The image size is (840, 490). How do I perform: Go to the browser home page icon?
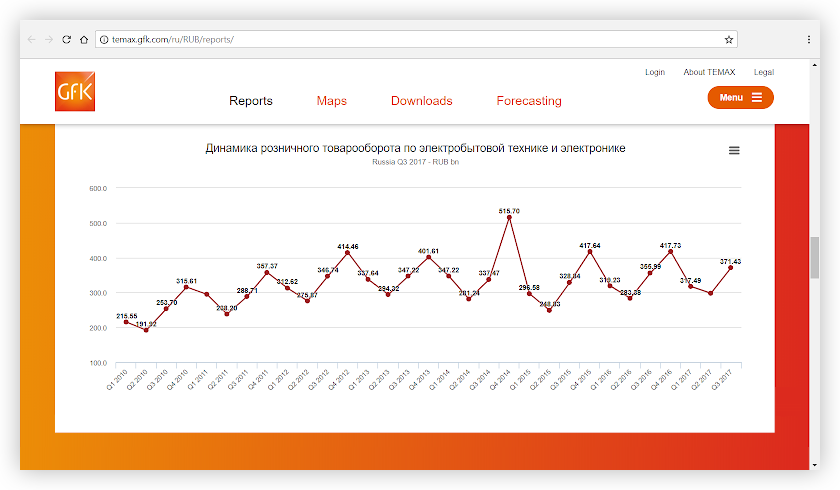point(84,39)
